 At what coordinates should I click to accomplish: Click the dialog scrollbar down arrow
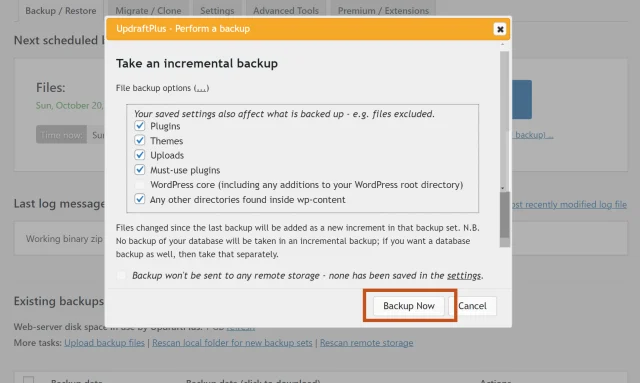click(x=503, y=188)
